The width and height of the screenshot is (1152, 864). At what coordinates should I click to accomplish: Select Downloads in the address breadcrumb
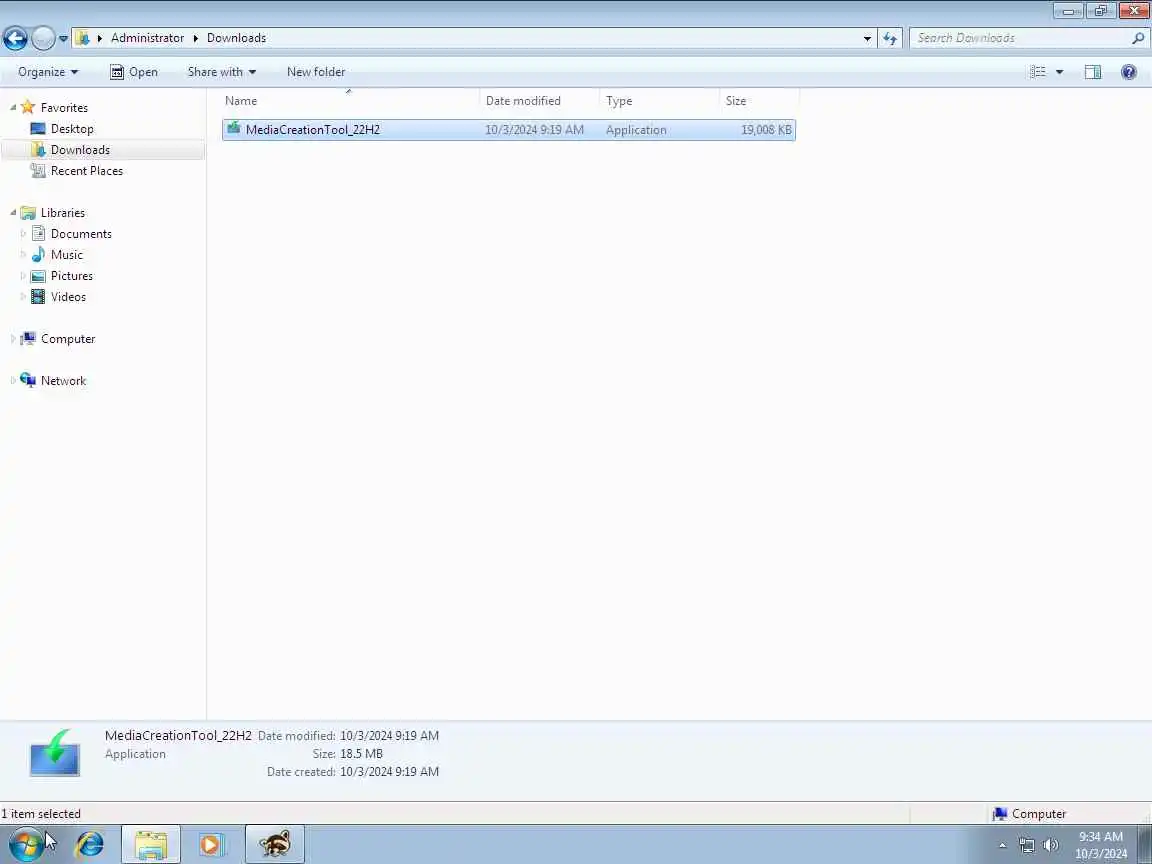[237, 38]
